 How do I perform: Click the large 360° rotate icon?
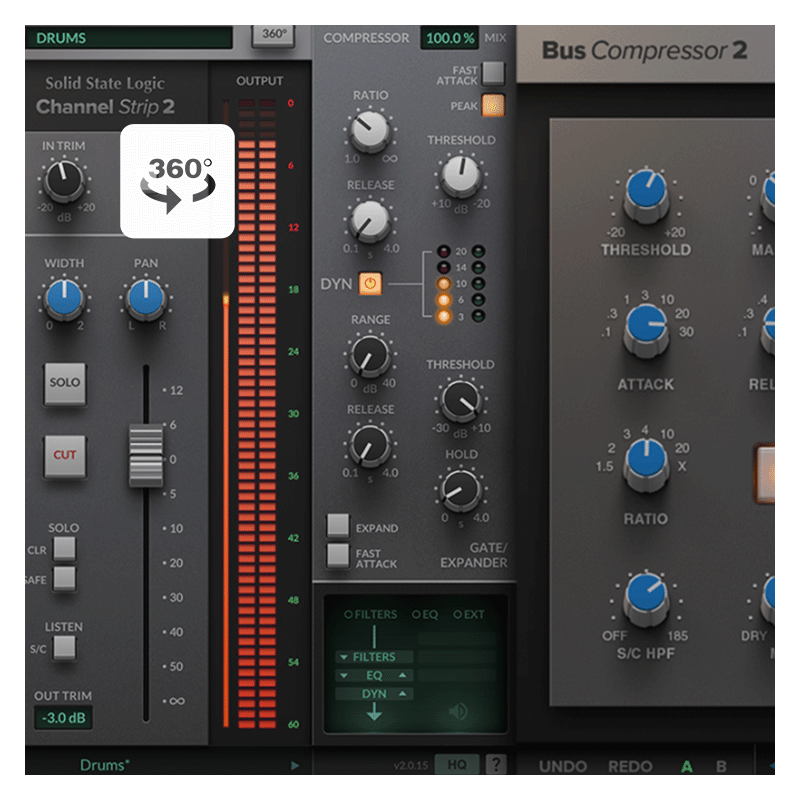pyautogui.click(x=178, y=181)
